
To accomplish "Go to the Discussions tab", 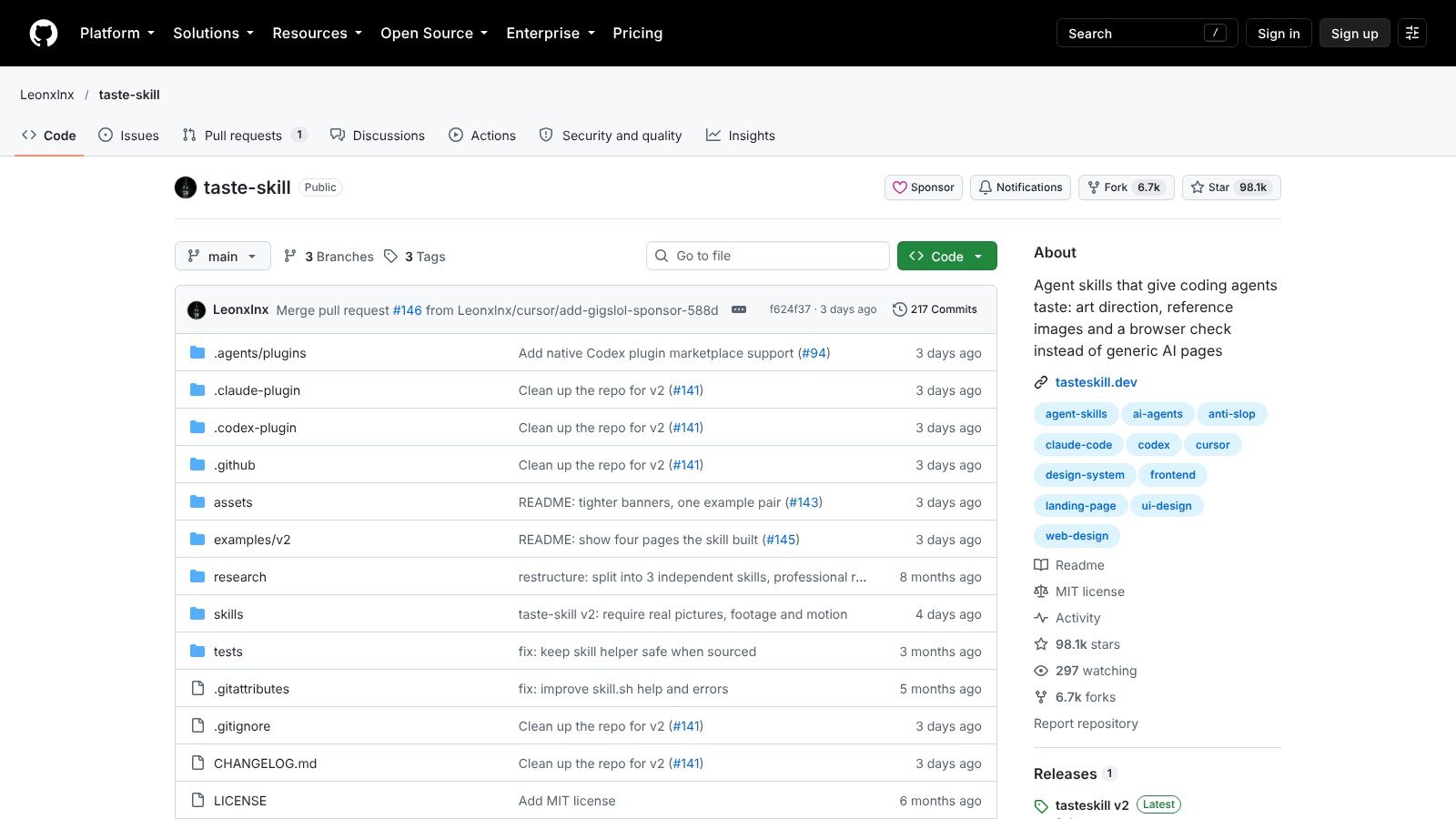I will [x=378, y=135].
